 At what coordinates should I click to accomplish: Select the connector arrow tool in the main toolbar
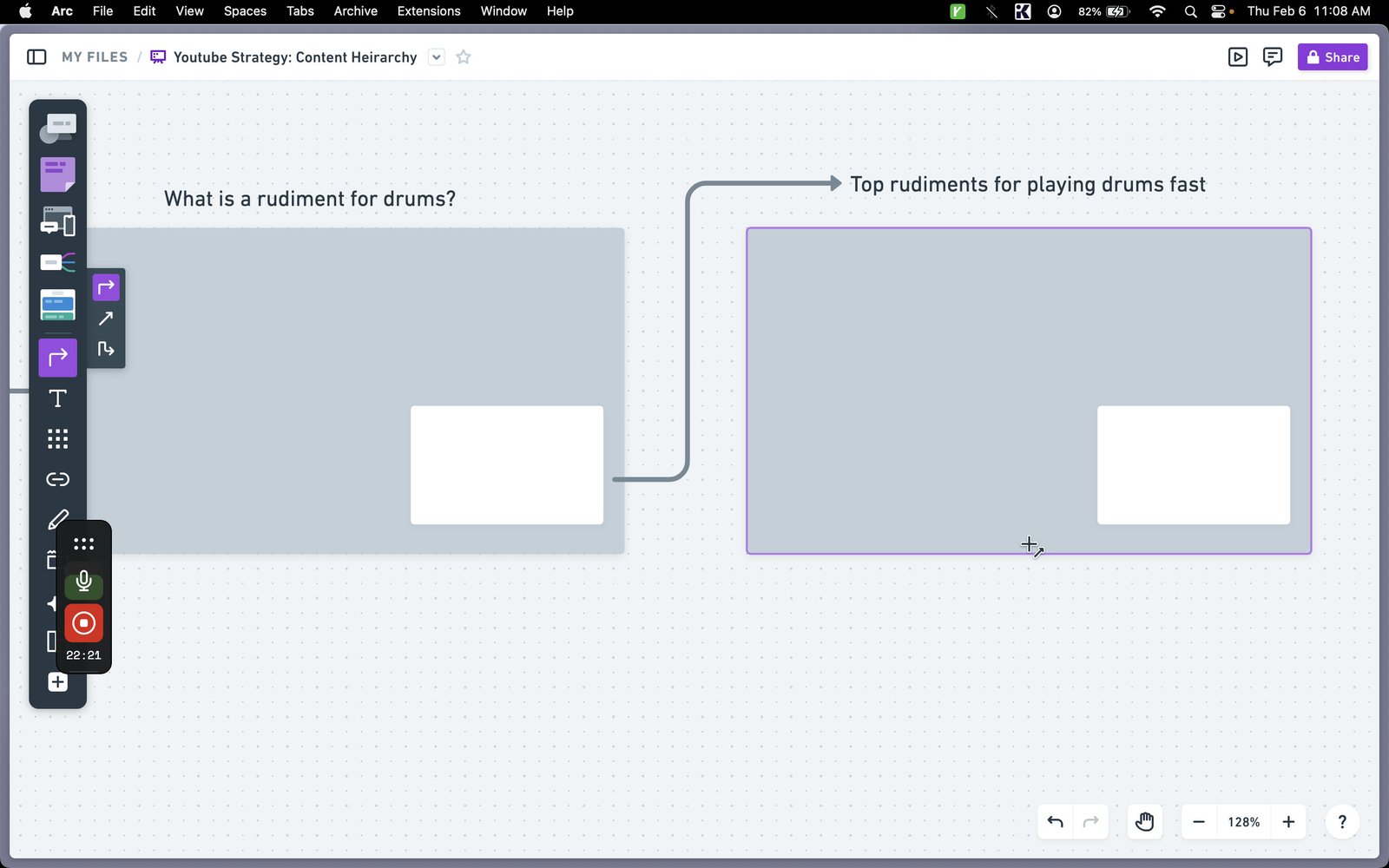click(58, 358)
